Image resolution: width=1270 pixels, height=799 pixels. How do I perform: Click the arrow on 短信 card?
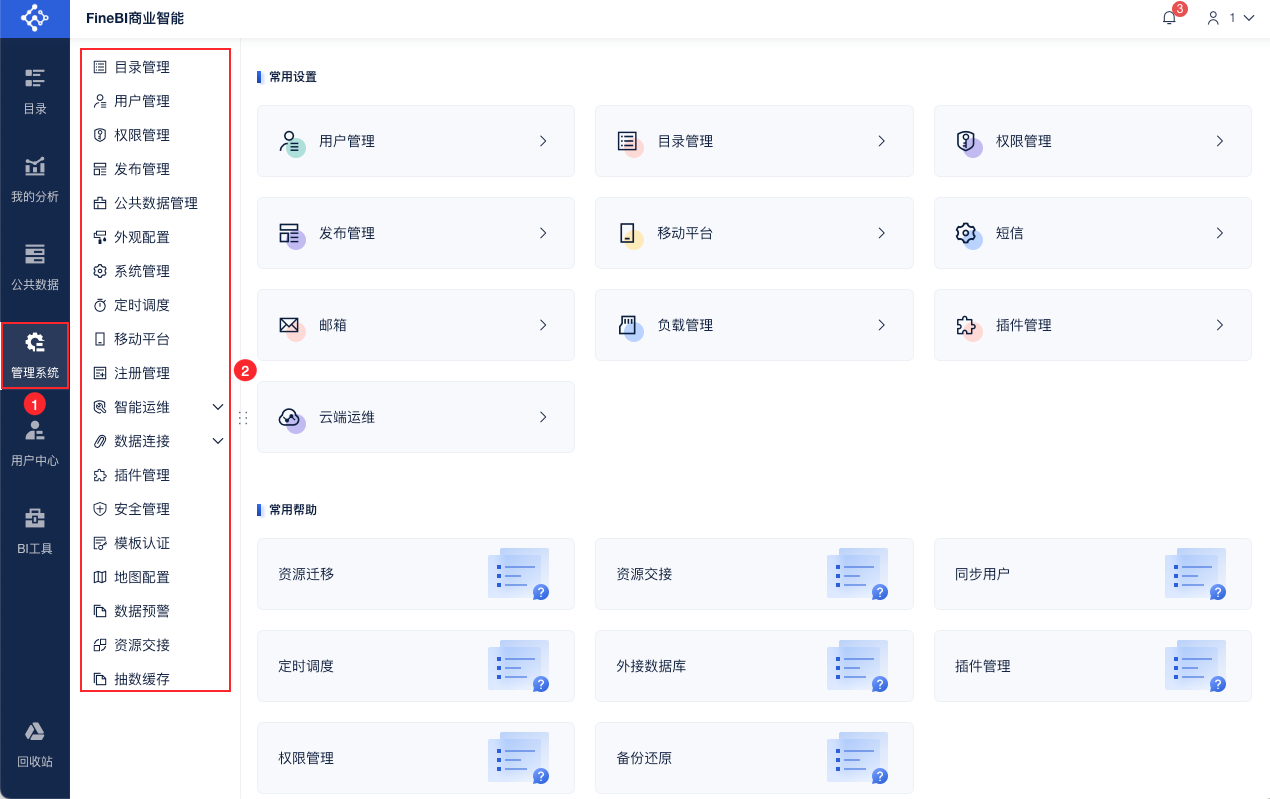pos(1220,233)
